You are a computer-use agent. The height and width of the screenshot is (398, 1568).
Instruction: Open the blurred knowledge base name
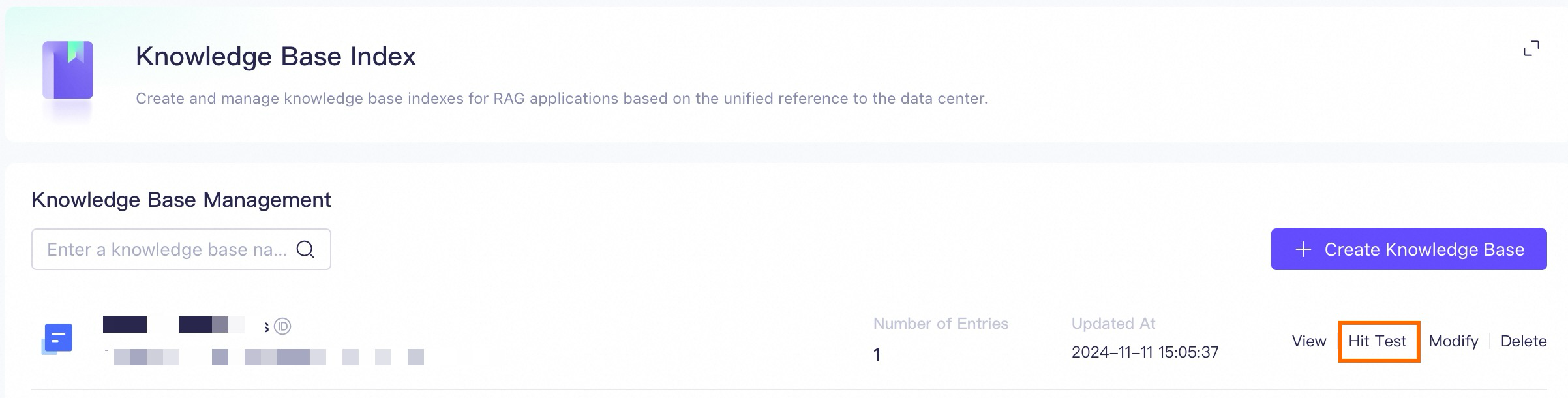pyautogui.click(x=183, y=325)
